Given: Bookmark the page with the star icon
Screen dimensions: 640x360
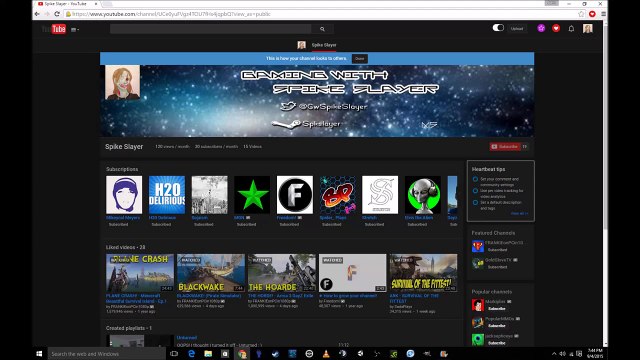Looking at the screenshot, I should pos(581,14).
